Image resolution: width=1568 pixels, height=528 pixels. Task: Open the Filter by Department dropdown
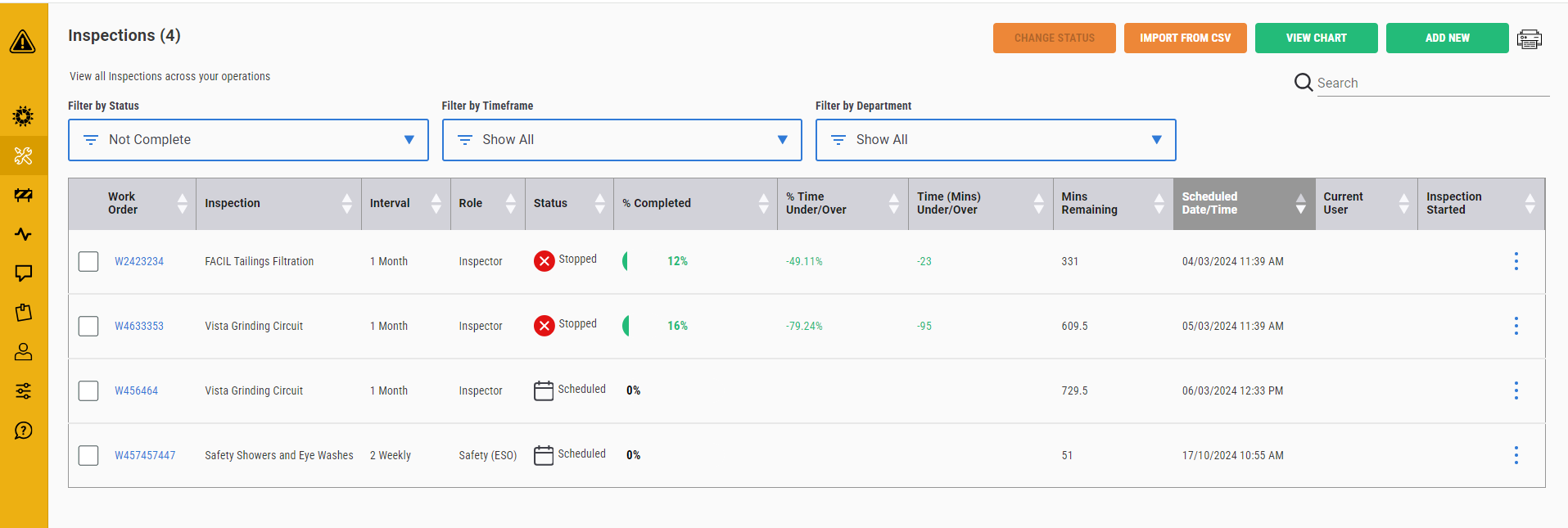(995, 140)
